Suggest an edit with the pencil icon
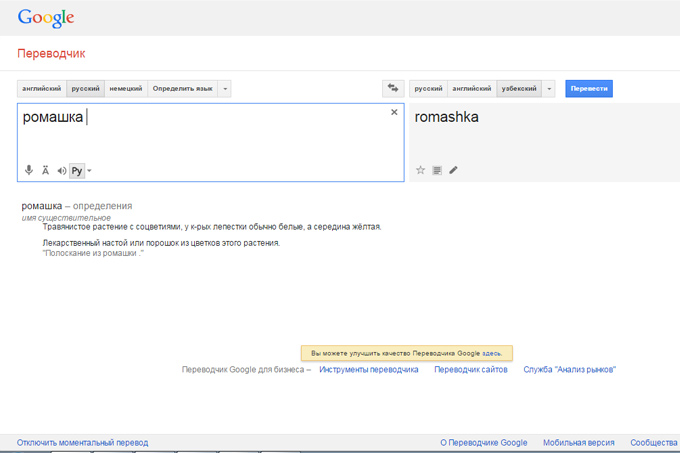Viewport: 680px width, 453px height. coord(453,170)
